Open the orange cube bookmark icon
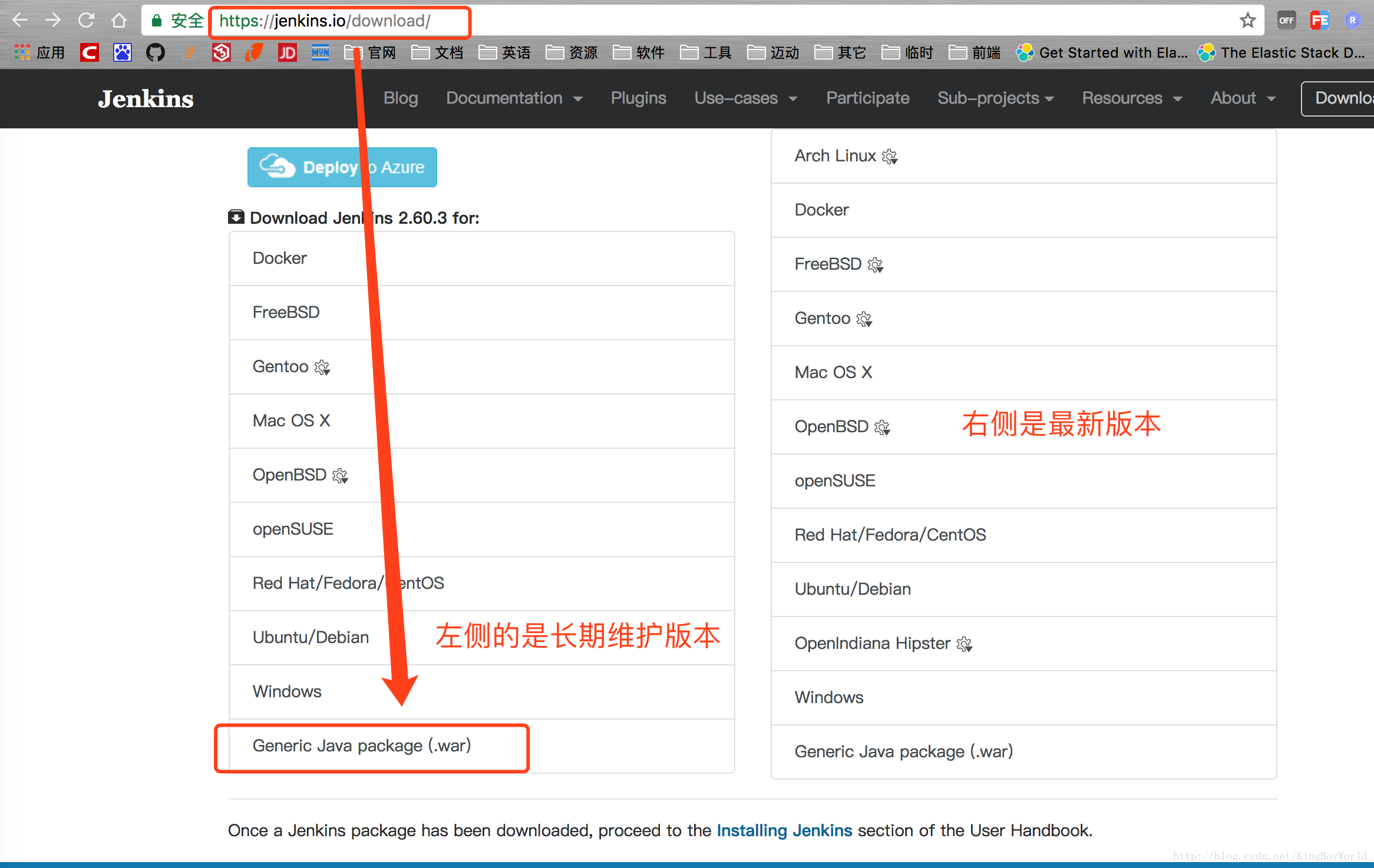Image resolution: width=1374 pixels, height=868 pixels. click(x=255, y=53)
